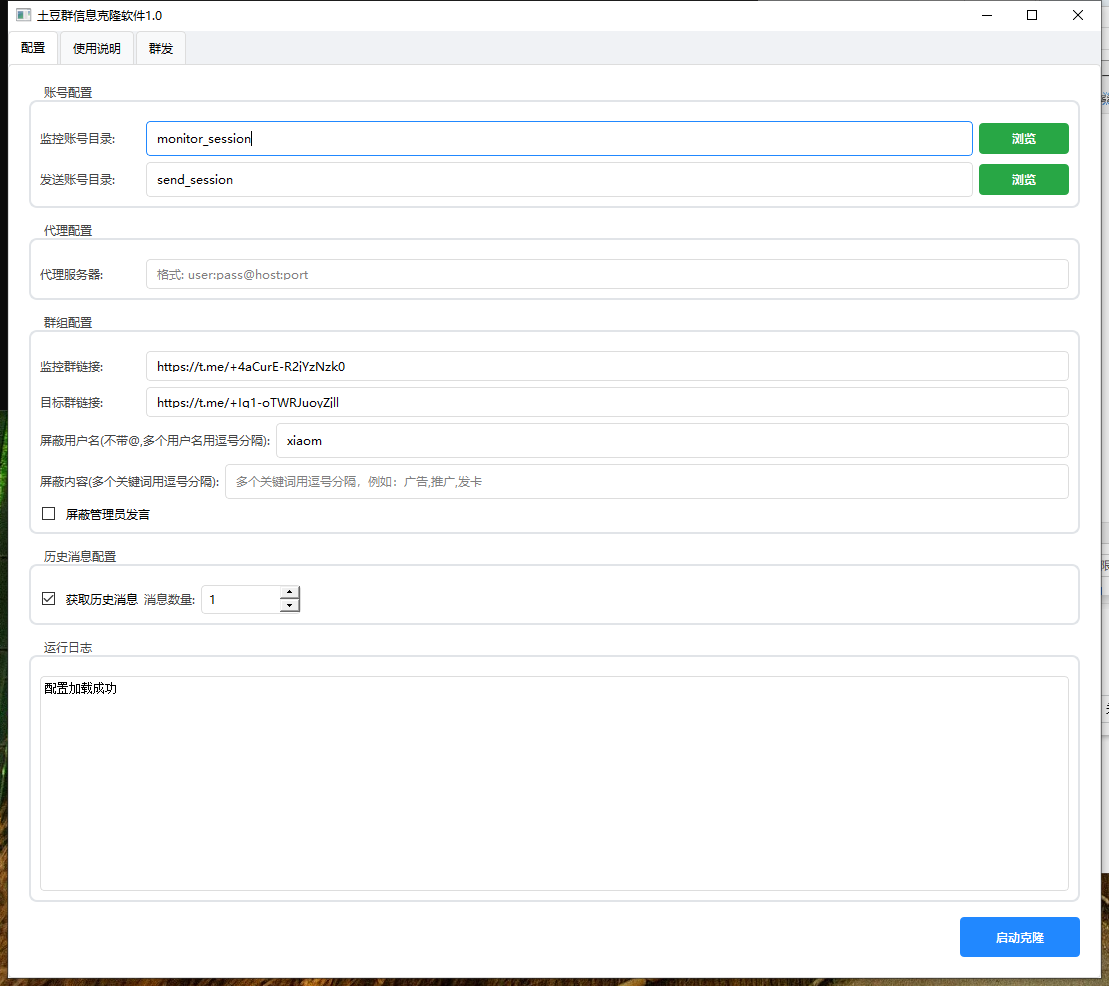The image size is (1109, 986).
Task: Click the 监控群链接 URL field
Action: (x=606, y=366)
